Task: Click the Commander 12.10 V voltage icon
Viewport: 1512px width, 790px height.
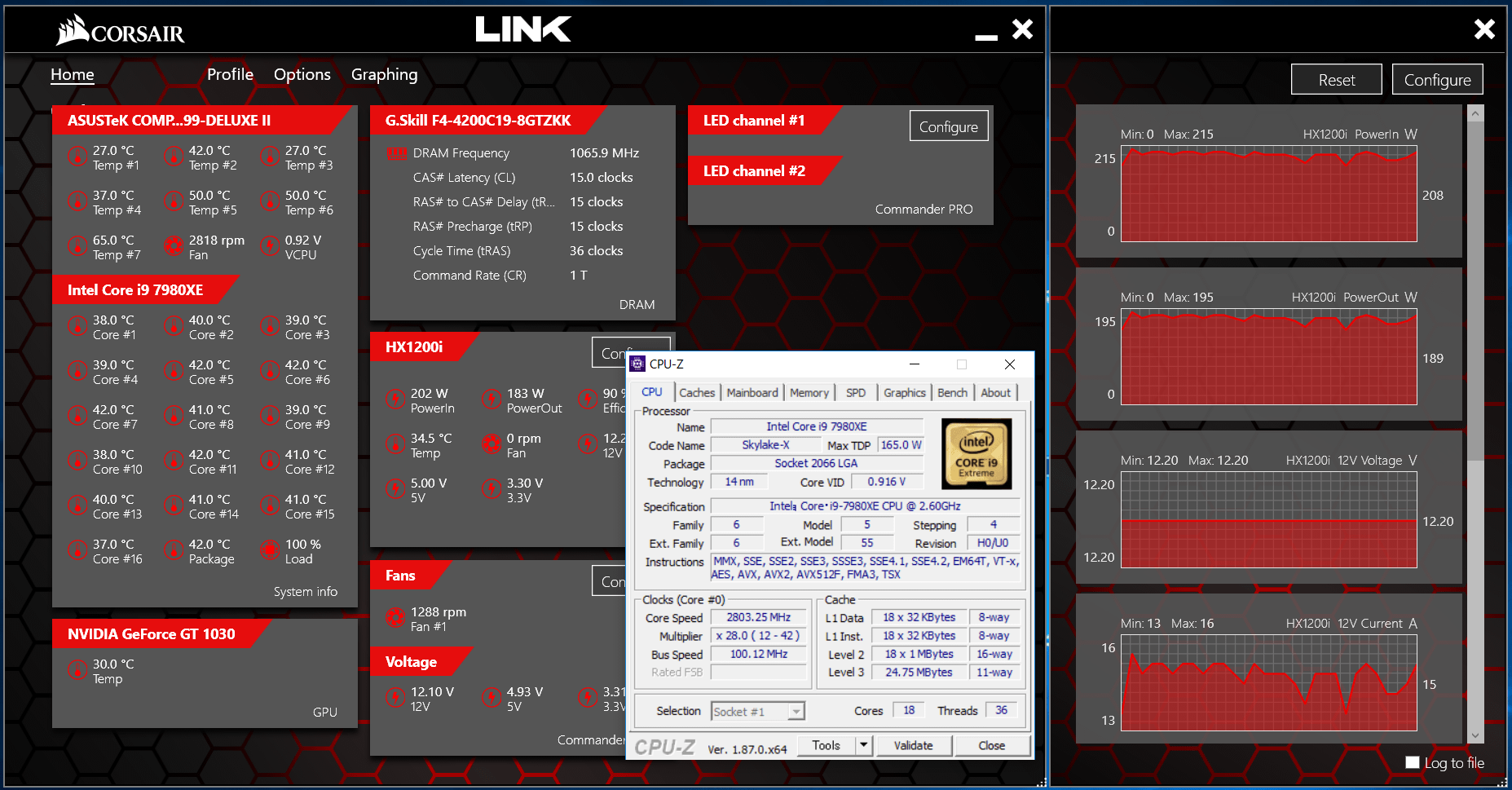Action: pos(395,697)
